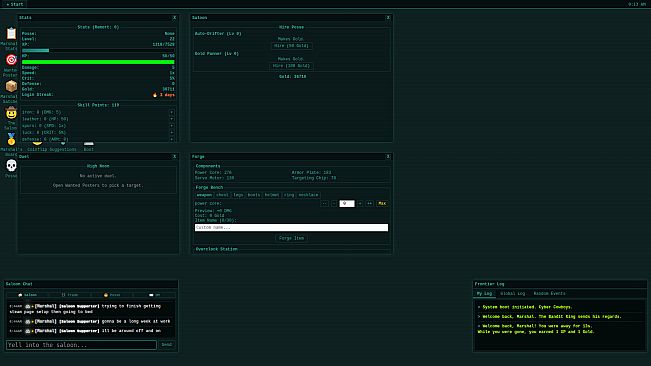Open the Wanted Posters target icon
Viewport: 651px width, 366px height.
(11, 60)
